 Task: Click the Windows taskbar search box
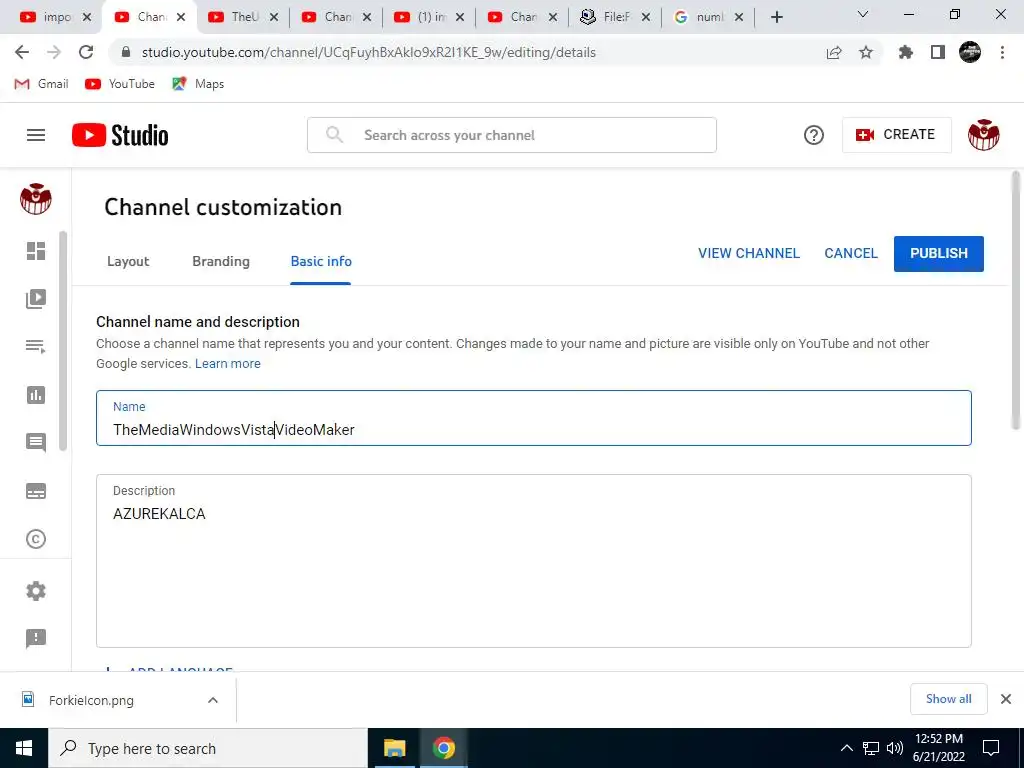(x=208, y=748)
